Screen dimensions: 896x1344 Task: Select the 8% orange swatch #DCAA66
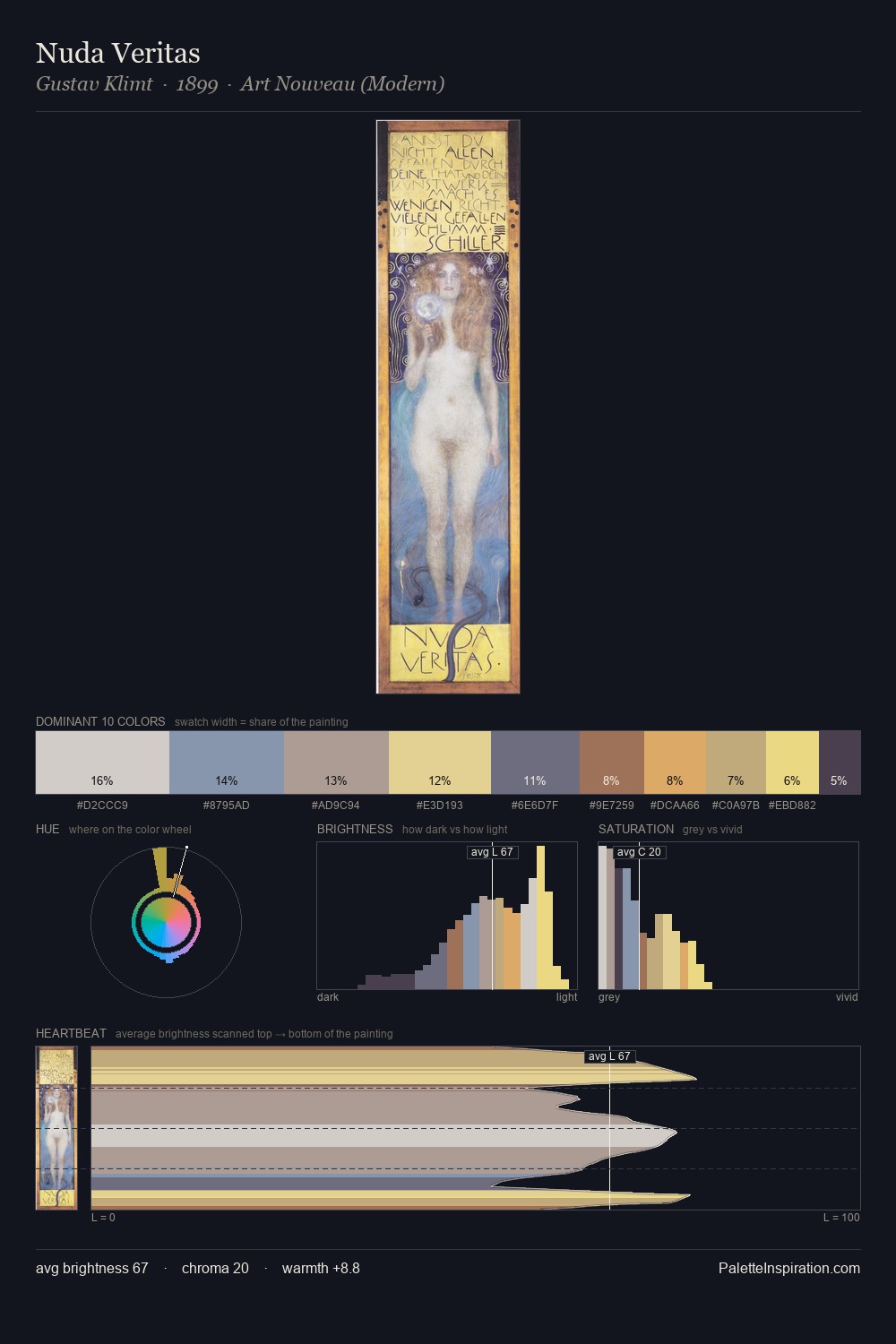(x=675, y=762)
